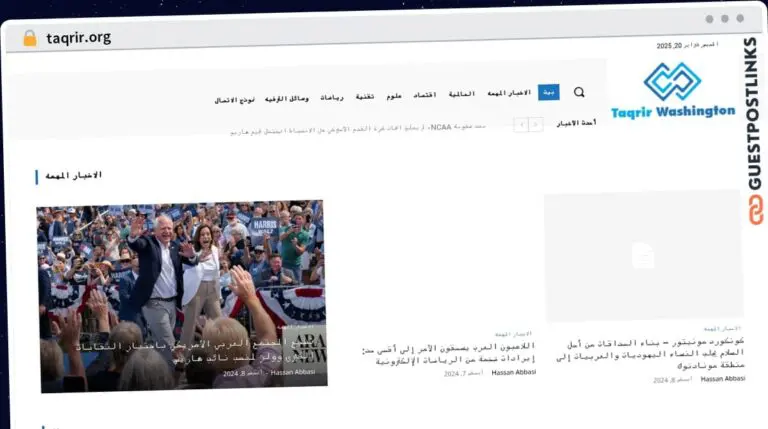Click the category tag above the e-sports headline

(x=513, y=334)
